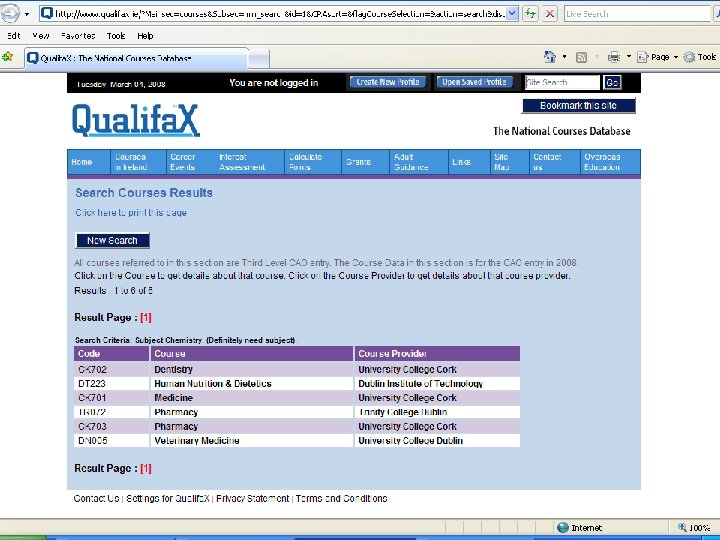Click course code CK702 cell
The width and height of the screenshot is (720, 540).
[111, 369]
